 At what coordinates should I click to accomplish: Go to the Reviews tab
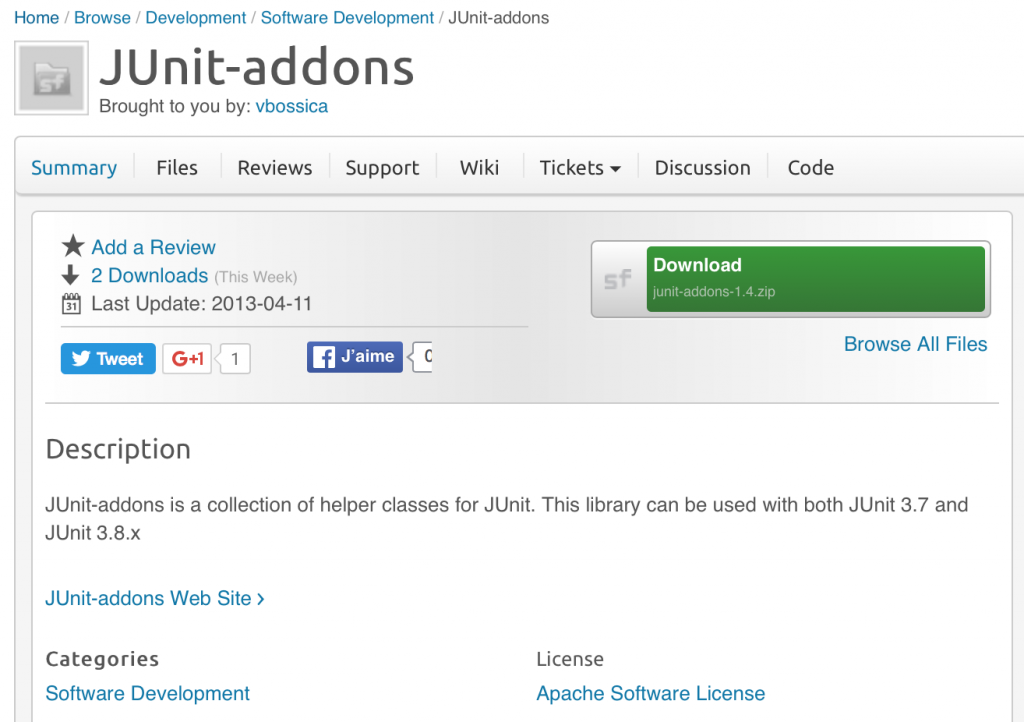tap(275, 168)
